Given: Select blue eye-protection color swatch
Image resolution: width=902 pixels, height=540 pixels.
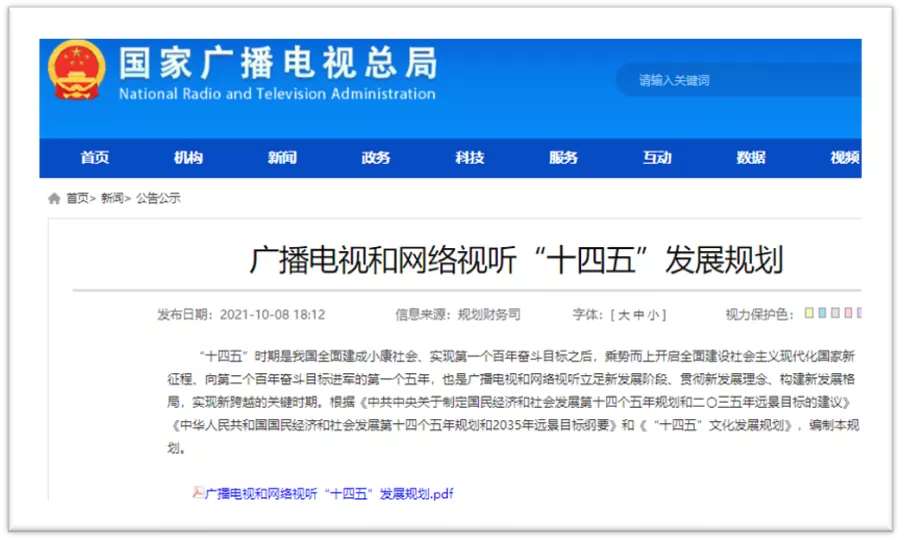Looking at the screenshot, I should point(822,313).
